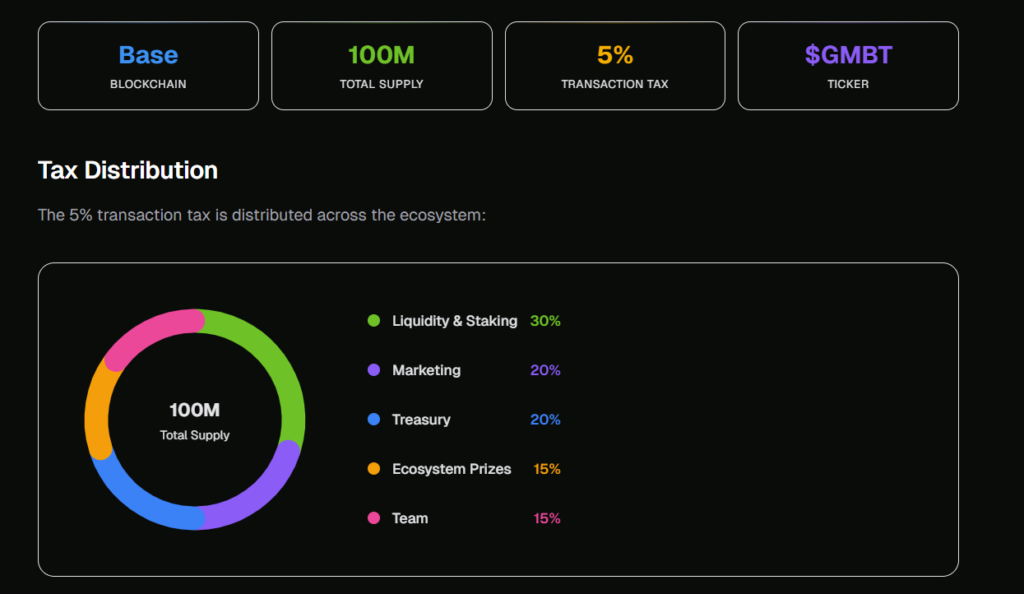Click the 100M Total Supply donut center

195,420
